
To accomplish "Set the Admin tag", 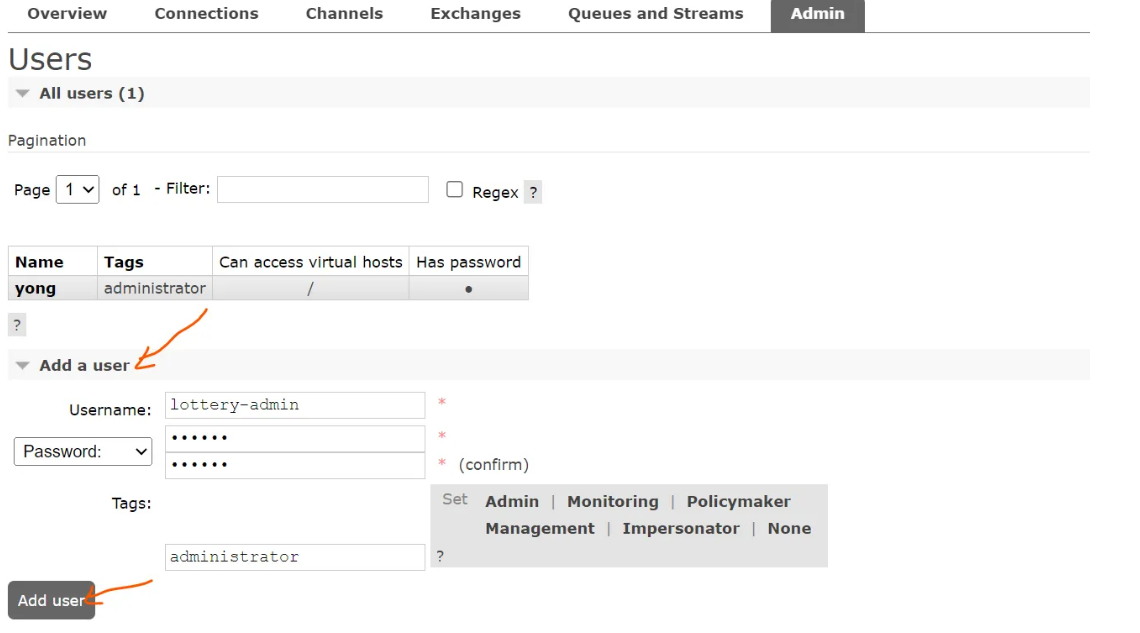I will [x=512, y=502].
